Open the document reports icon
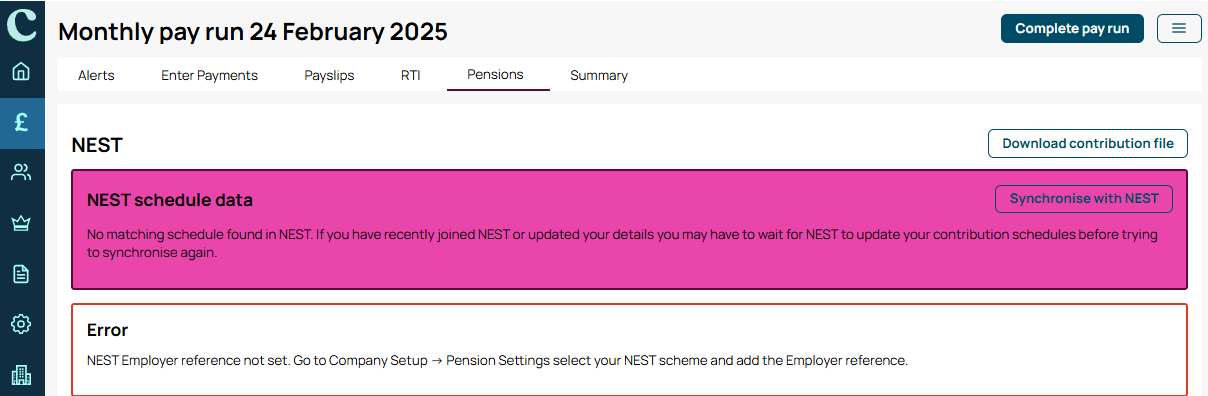Screen dimensions: 1208x396 click(x=21, y=273)
